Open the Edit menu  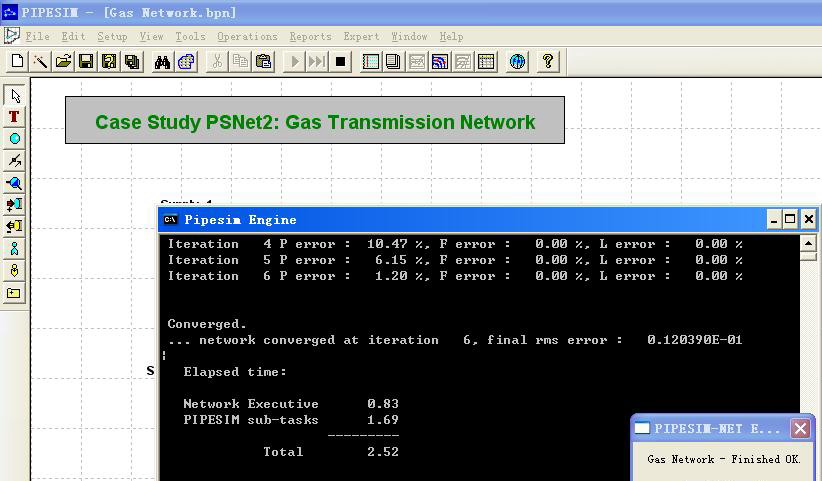(73, 36)
